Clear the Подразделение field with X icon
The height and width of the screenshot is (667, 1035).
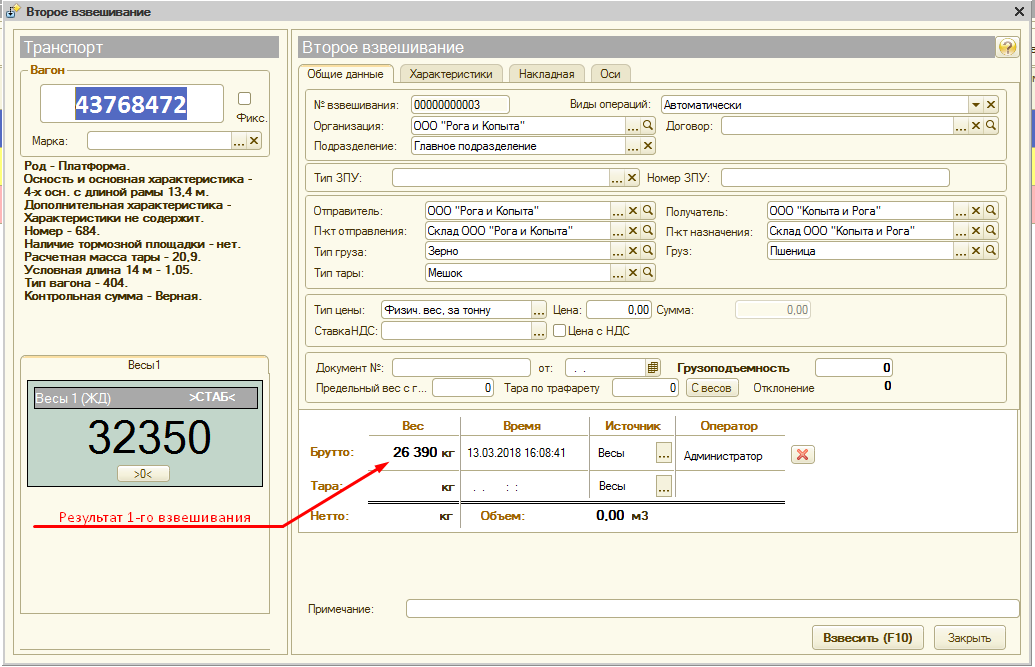pos(648,146)
